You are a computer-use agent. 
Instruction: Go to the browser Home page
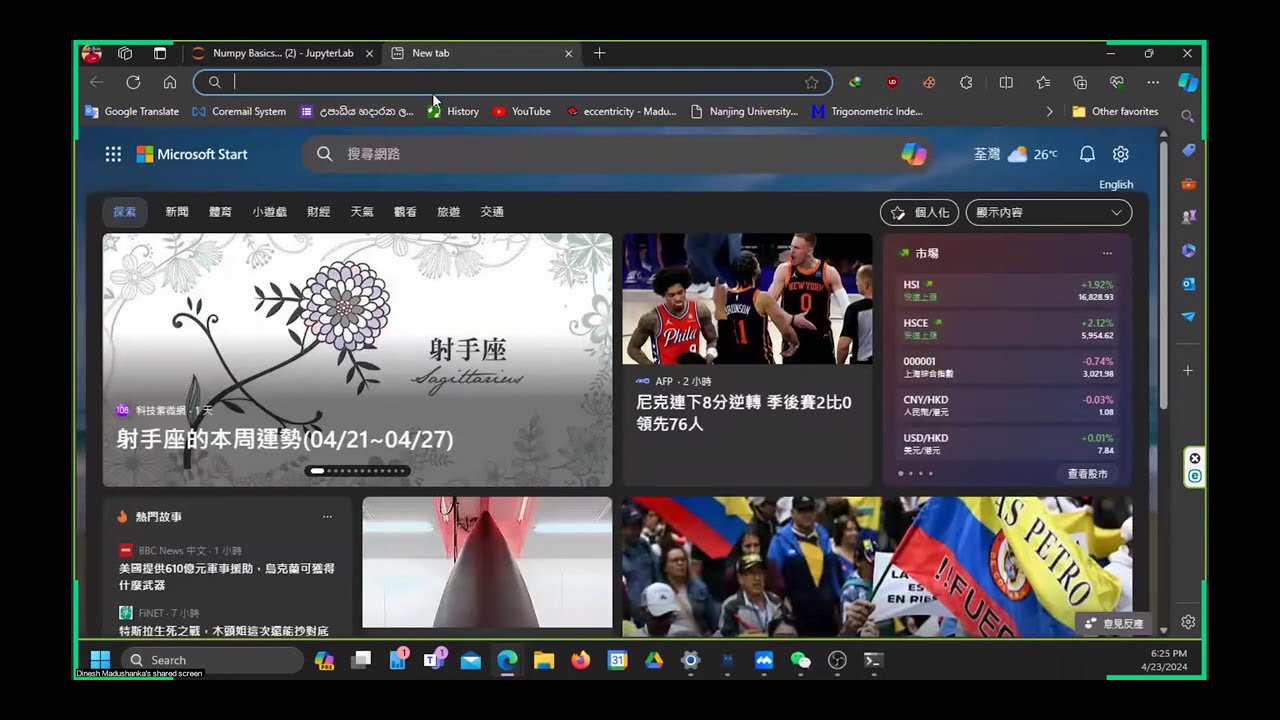[x=170, y=82]
